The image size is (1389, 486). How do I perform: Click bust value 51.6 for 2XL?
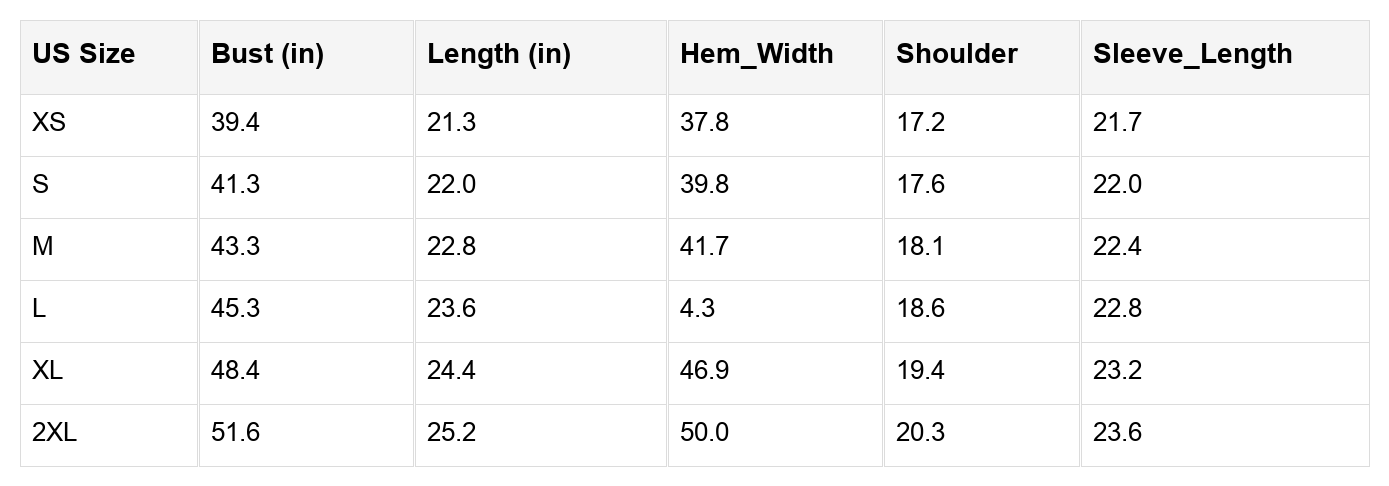coord(236,433)
